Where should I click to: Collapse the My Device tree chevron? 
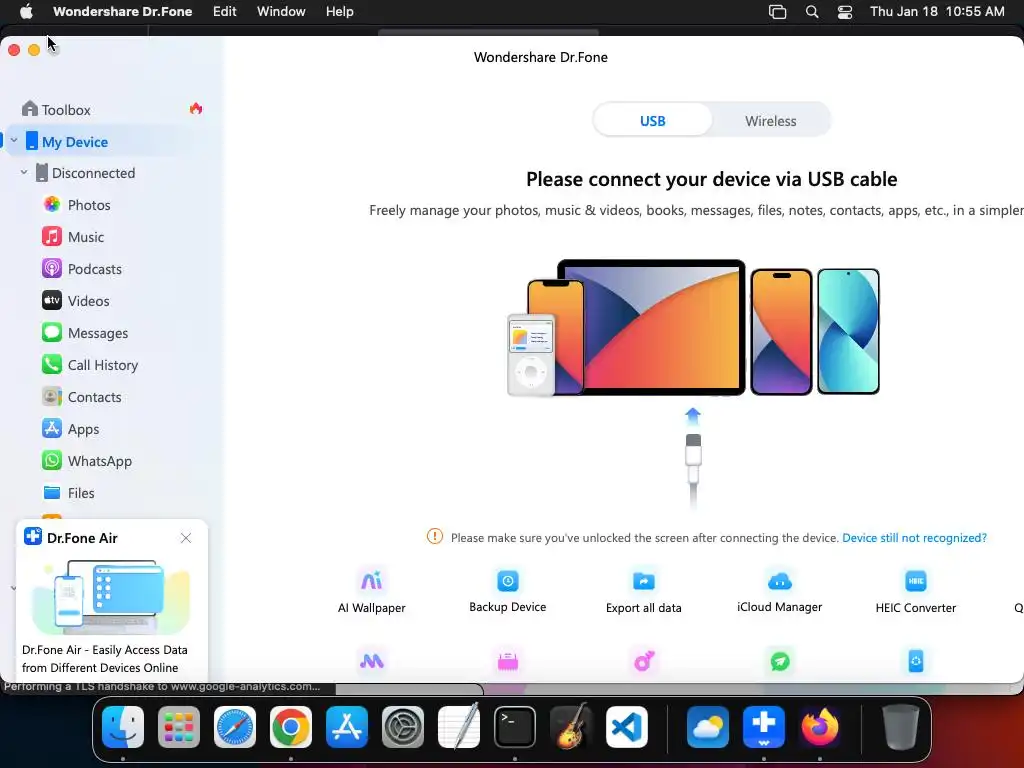pos(14,140)
